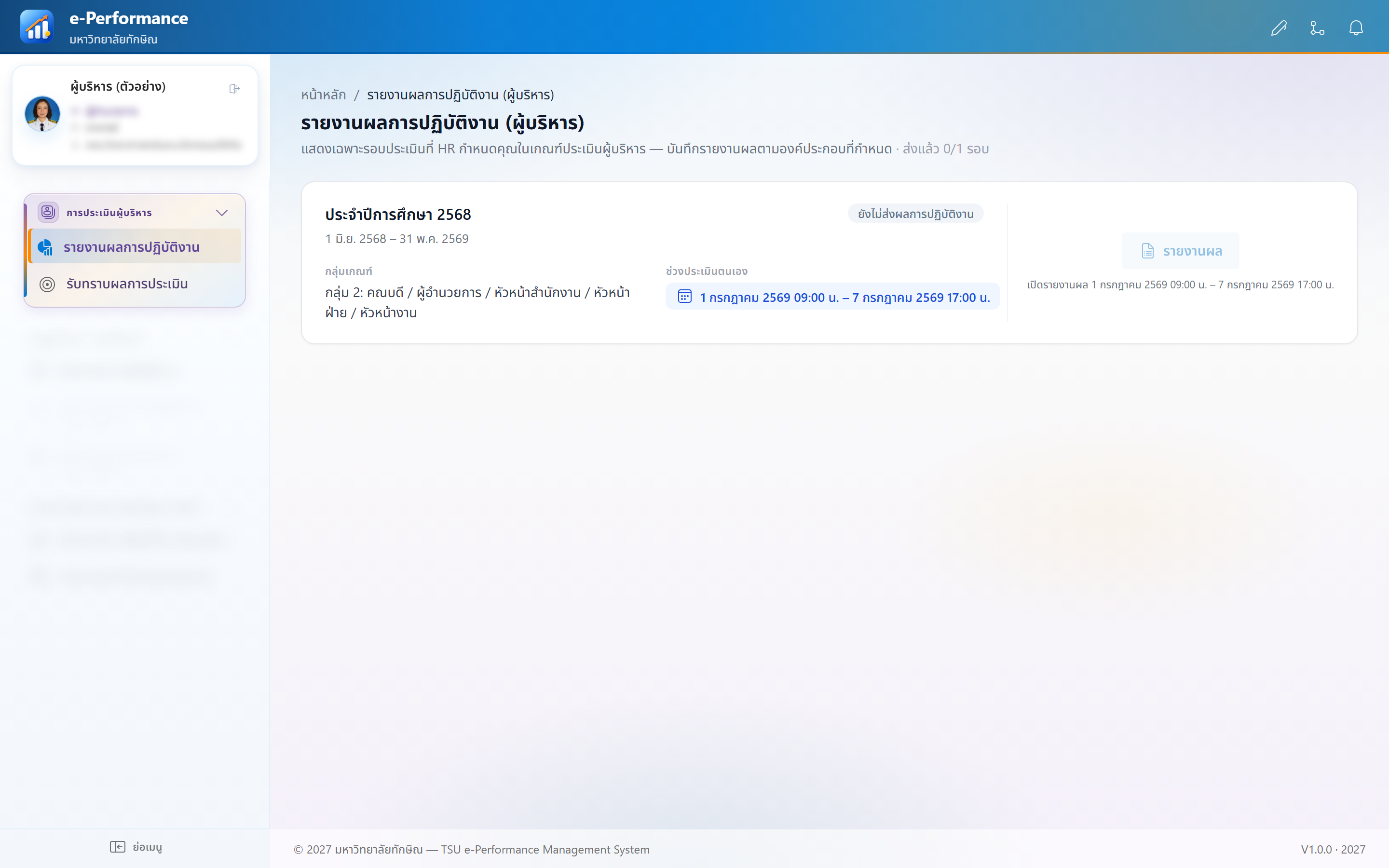Click the document icon in รายงานผล button

click(1147, 251)
